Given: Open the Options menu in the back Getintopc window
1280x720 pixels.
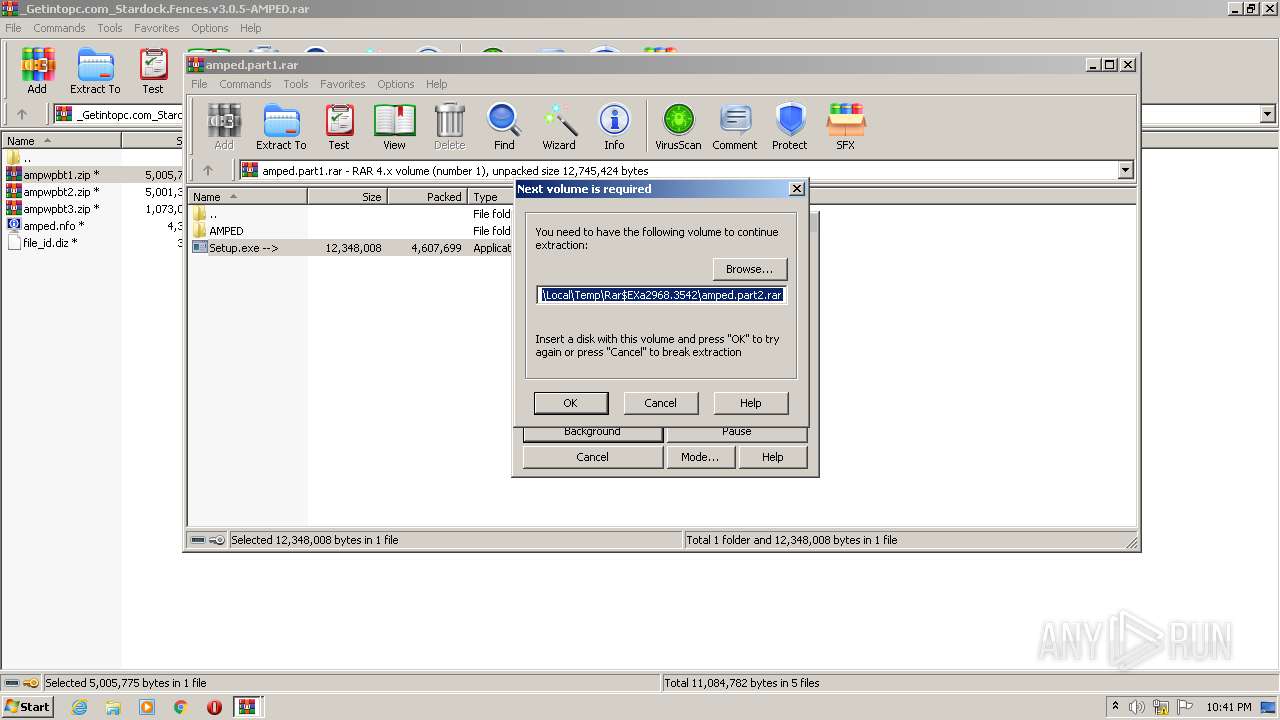Looking at the screenshot, I should pyautogui.click(x=209, y=28).
